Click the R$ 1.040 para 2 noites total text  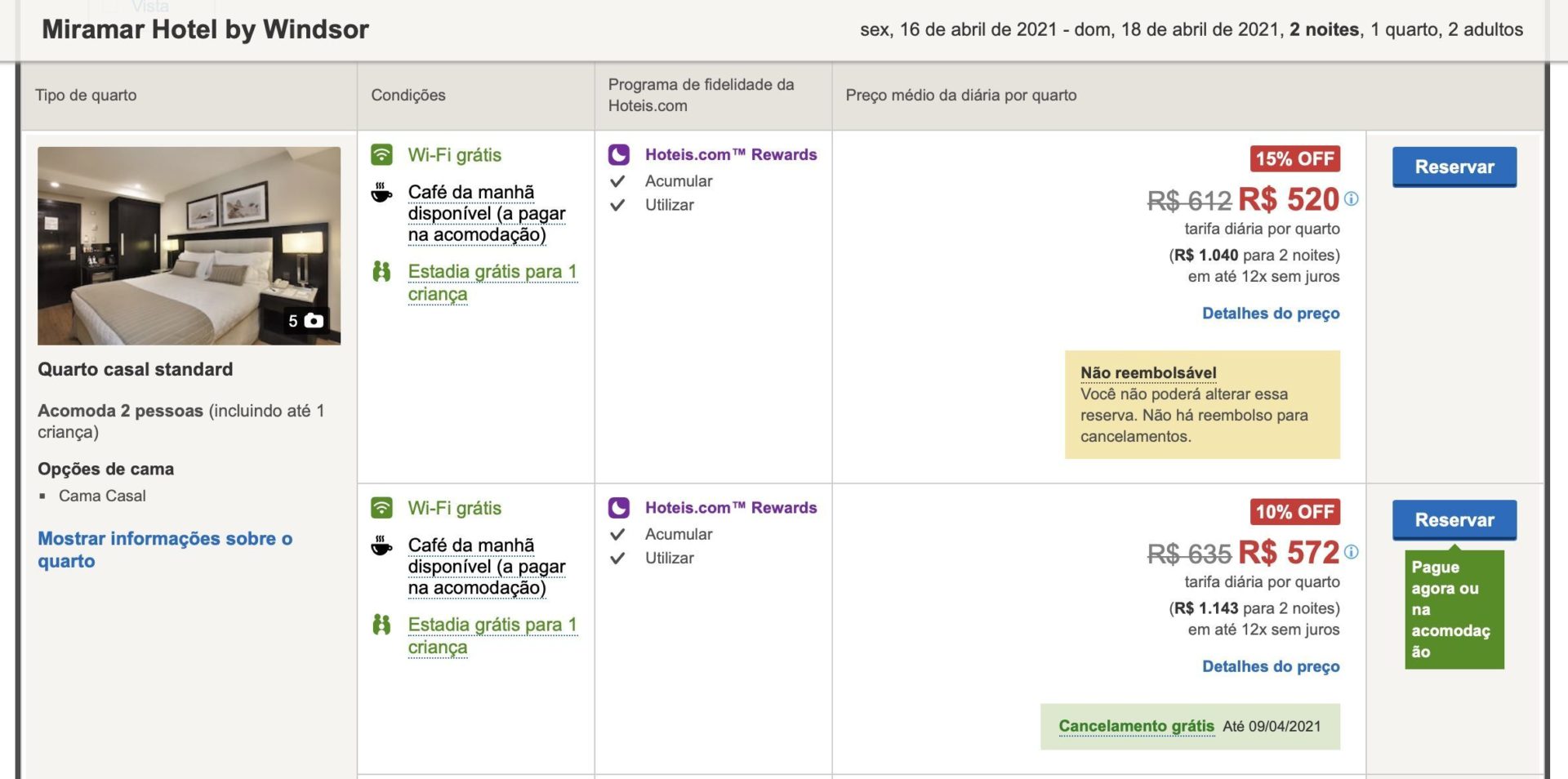click(x=1254, y=256)
